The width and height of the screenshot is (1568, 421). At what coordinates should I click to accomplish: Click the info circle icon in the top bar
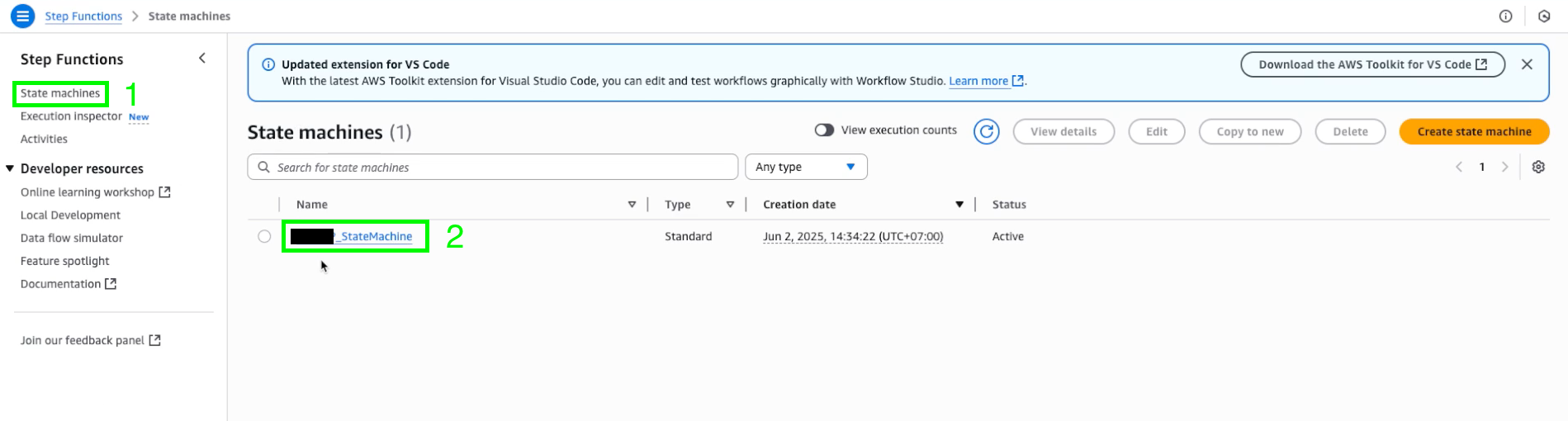tap(1506, 16)
